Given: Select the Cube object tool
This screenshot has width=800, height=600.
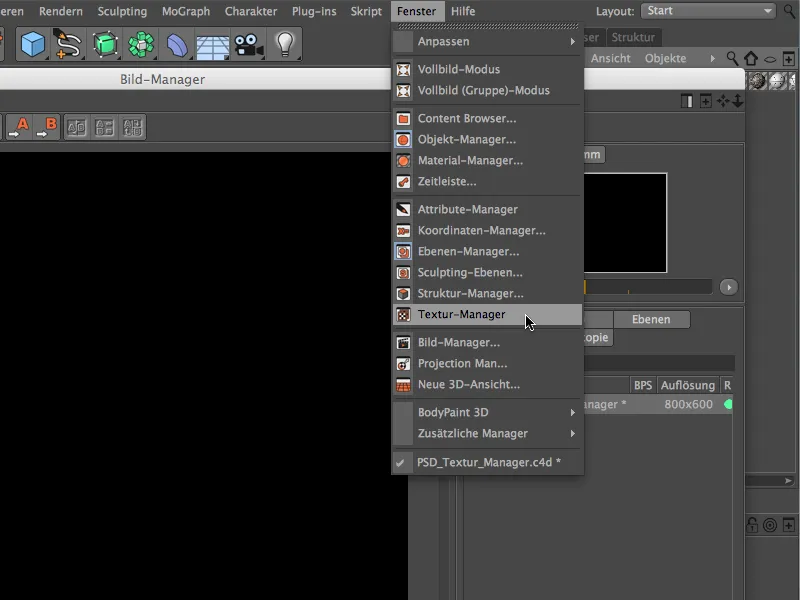Looking at the screenshot, I should [x=30, y=44].
